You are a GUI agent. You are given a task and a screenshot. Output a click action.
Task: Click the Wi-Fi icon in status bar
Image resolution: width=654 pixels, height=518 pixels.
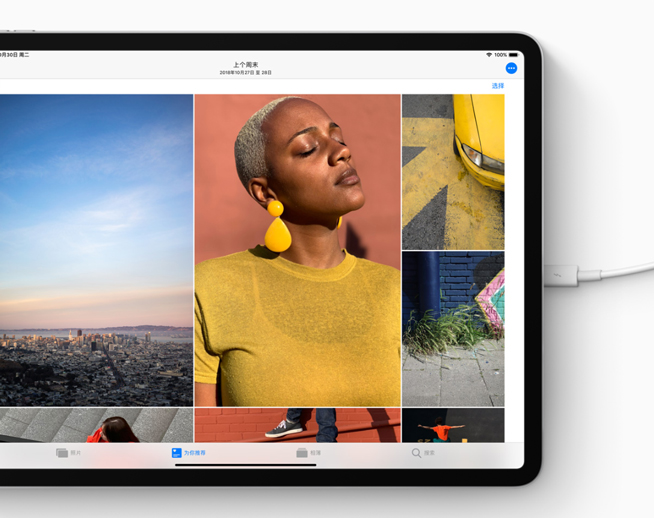[489, 55]
